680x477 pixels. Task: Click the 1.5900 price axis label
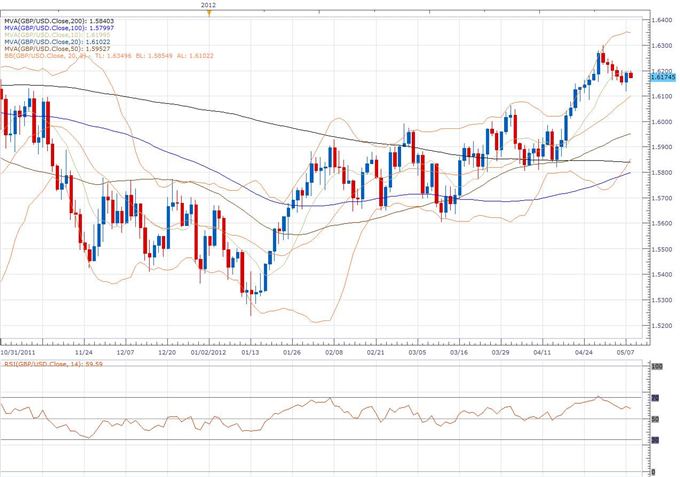tap(662, 147)
